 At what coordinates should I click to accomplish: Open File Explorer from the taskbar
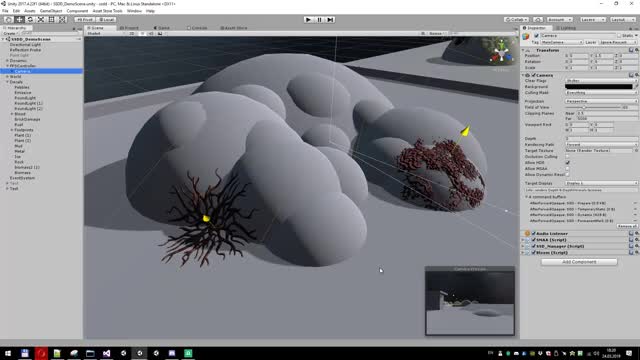pyautogui.click(x=90, y=353)
